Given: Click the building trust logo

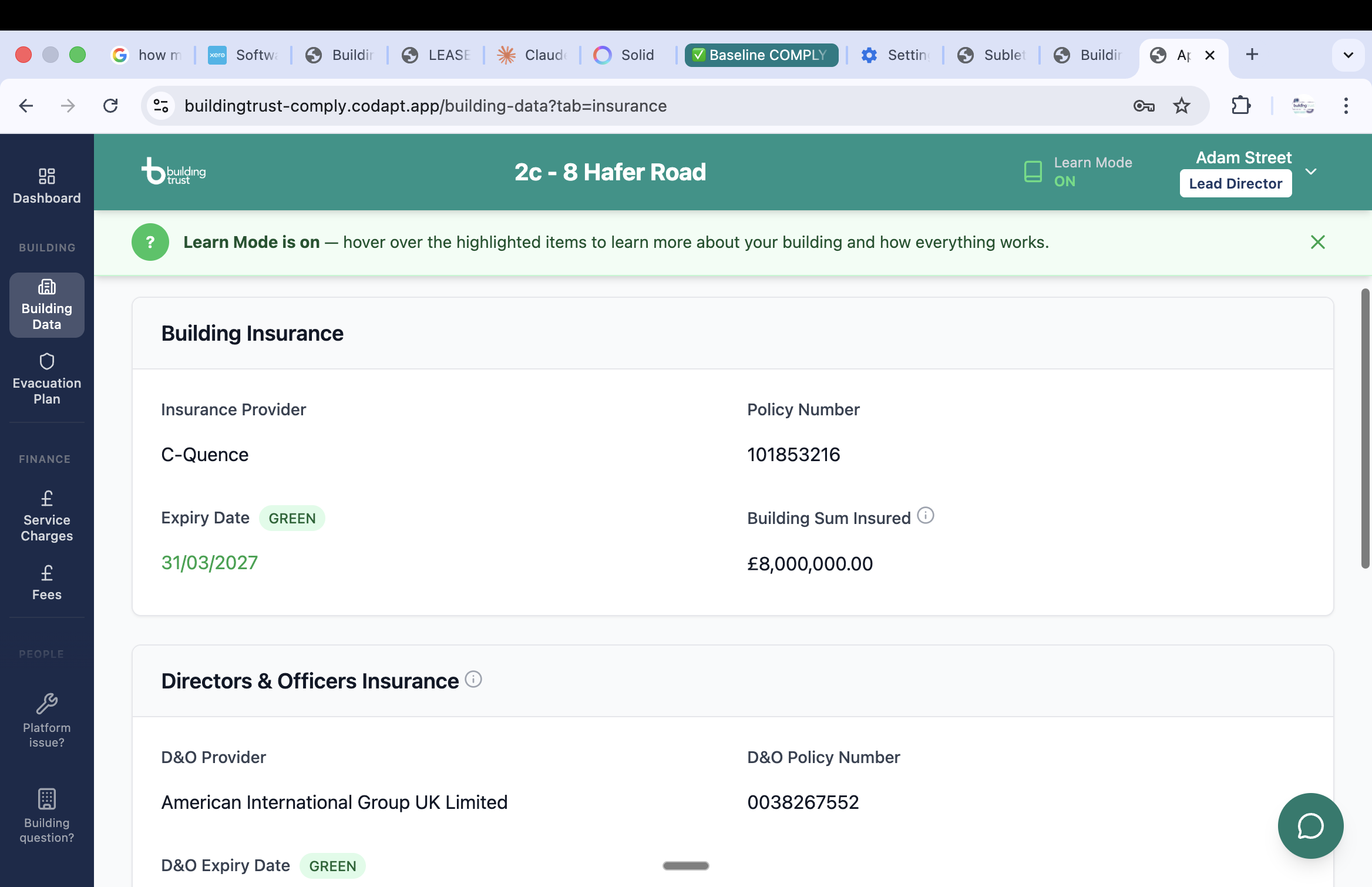Looking at the screenshot, I should click(173, 172).
